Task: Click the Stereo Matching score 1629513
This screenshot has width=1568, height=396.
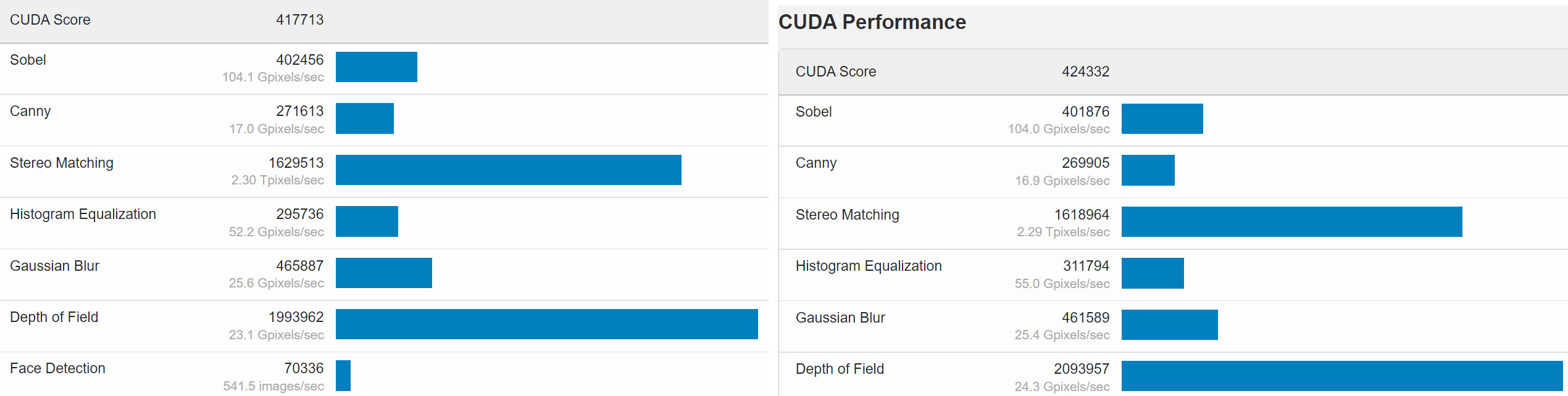Action: 296,163
